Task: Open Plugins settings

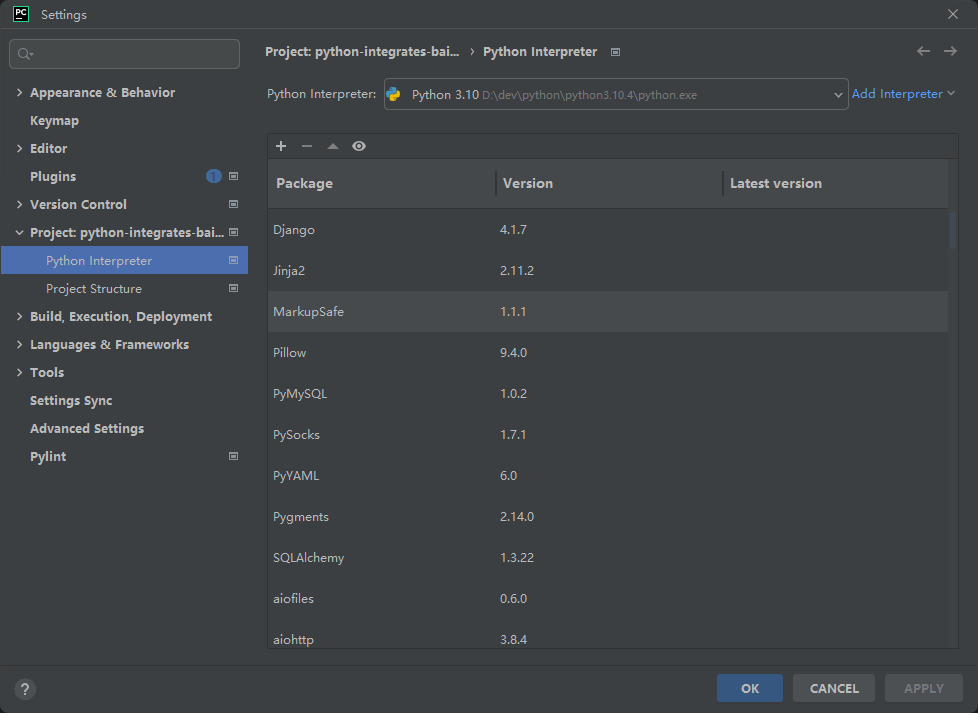Action: point(53,176)
